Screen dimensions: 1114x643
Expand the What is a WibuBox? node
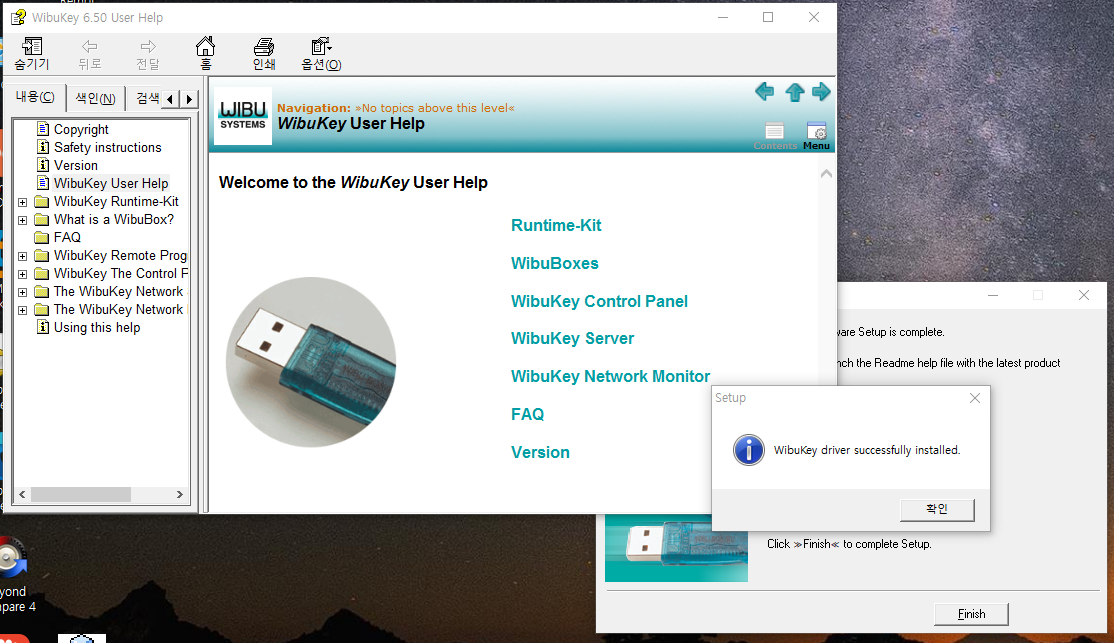[x=23, y=220]
